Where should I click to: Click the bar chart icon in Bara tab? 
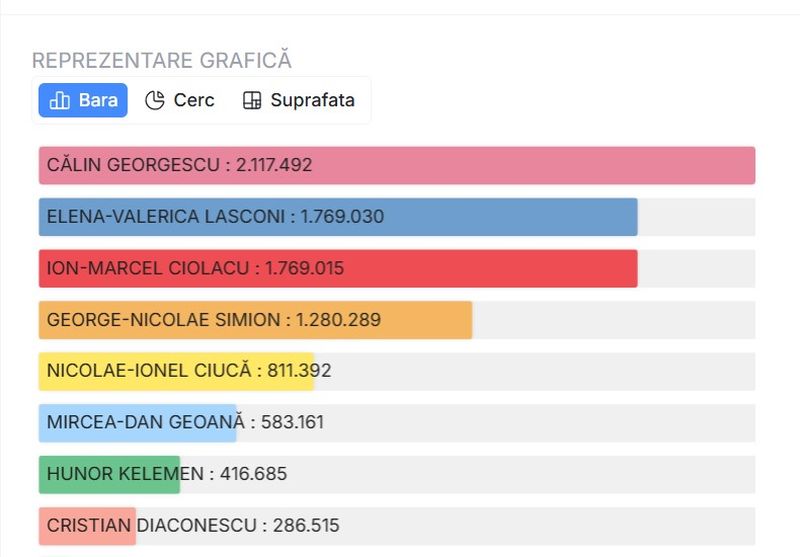[59, 100]
